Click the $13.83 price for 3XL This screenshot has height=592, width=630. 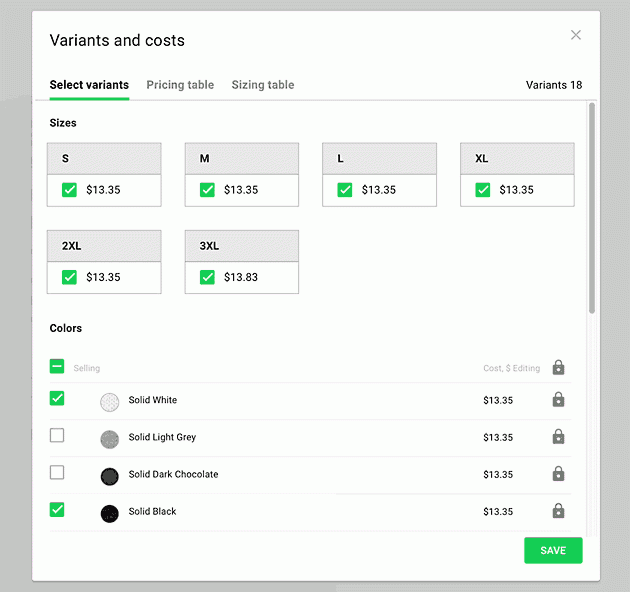[x=241, y=277]
